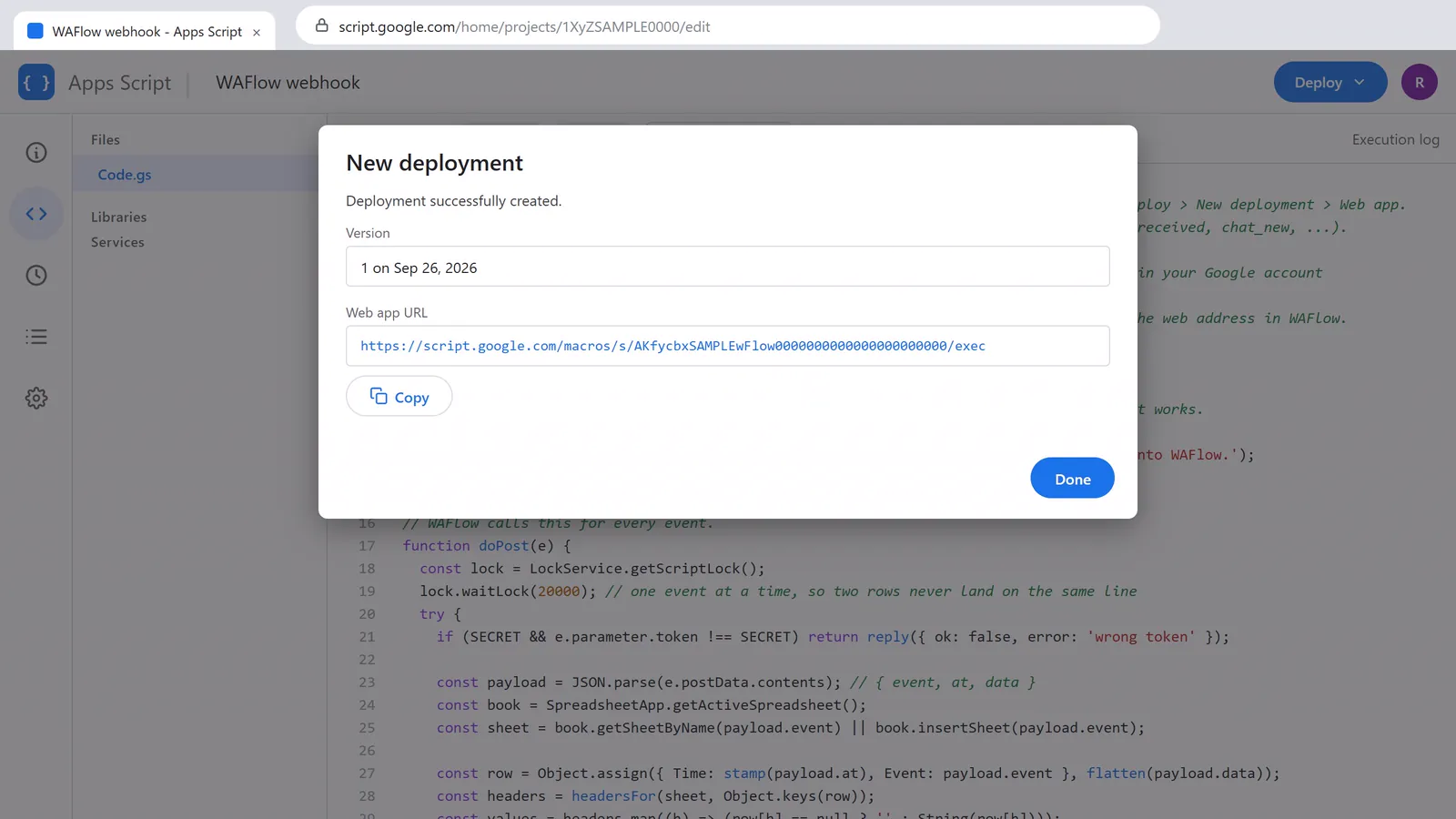Select the Code.gs file
1456x819 pixels.
point(125,175)
